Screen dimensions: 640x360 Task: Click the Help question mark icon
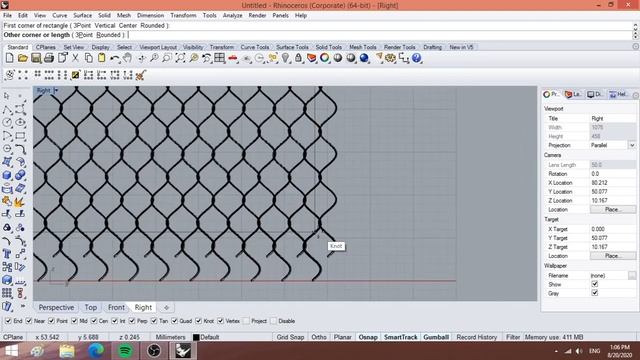(x=416, y=58)
